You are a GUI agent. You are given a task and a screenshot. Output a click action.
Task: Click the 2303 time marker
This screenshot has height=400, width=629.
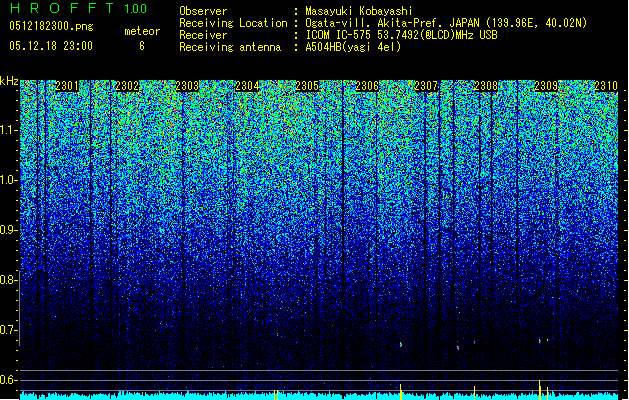(x=187, y=86)
